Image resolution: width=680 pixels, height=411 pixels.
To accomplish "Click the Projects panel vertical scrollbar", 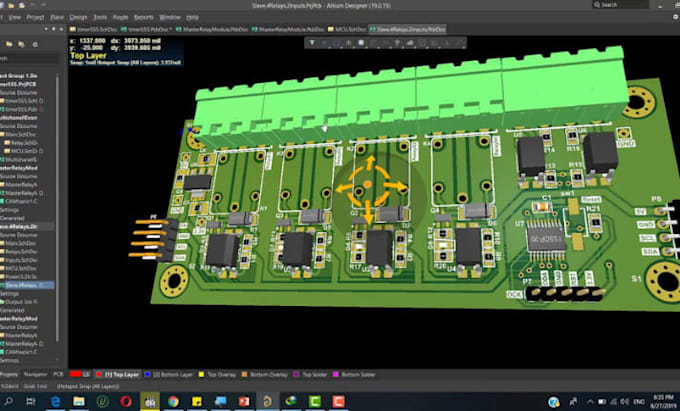I will pos(58,208).
